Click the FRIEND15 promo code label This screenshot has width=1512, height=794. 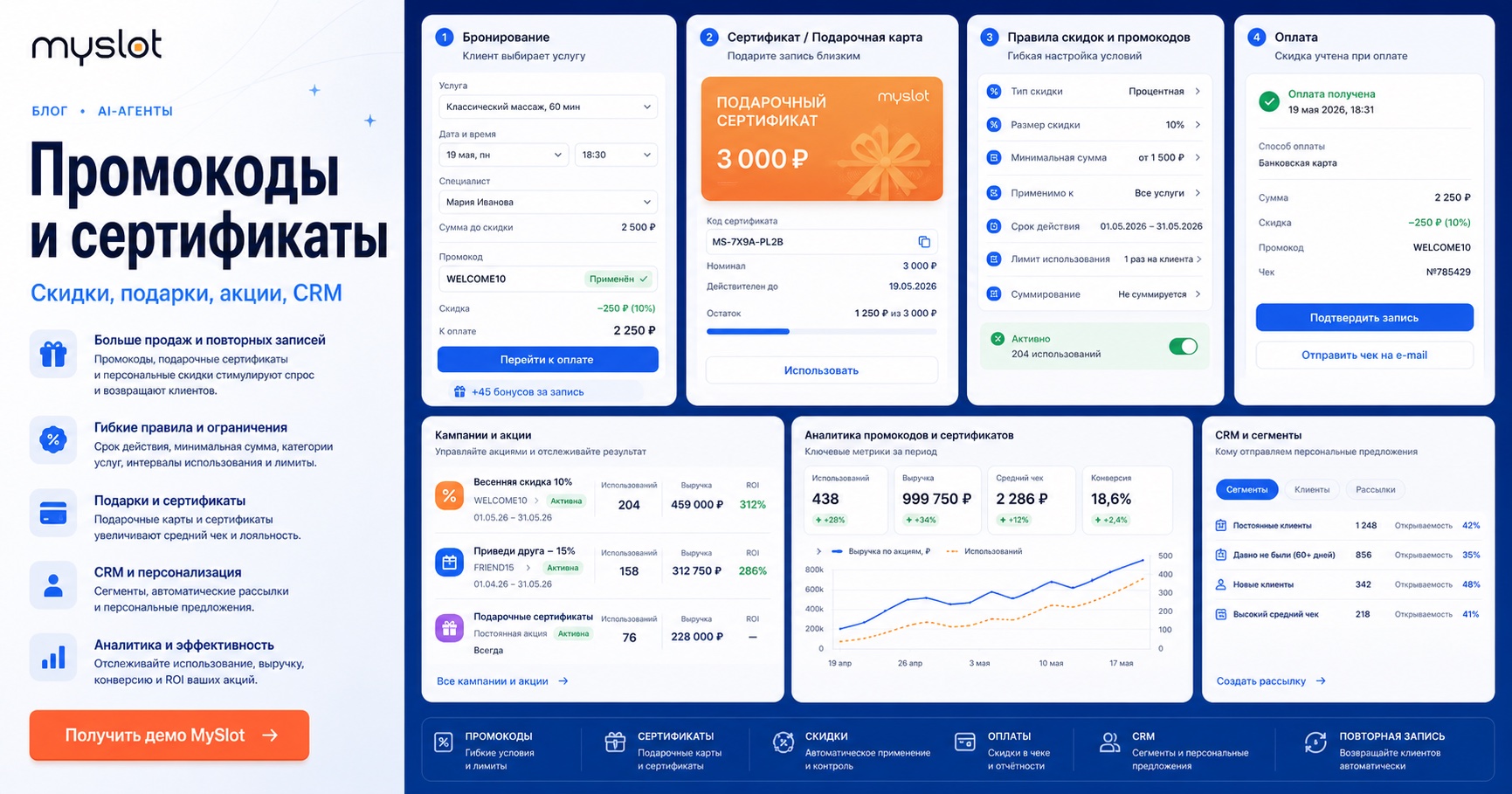point(494,568)
